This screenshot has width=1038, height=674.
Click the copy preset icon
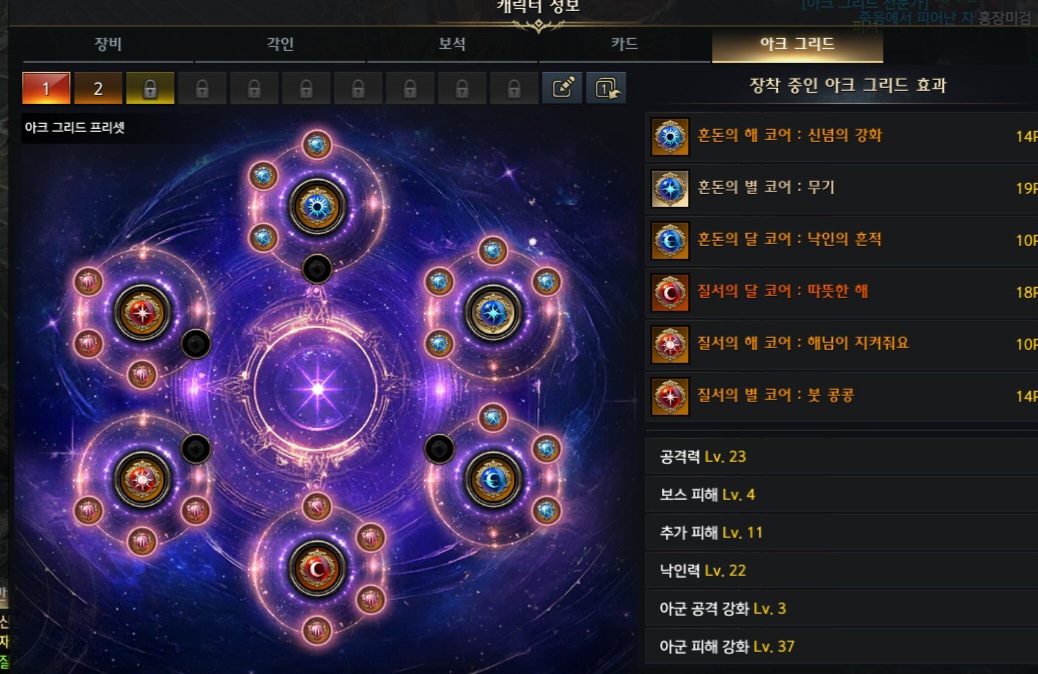(606, 87)
